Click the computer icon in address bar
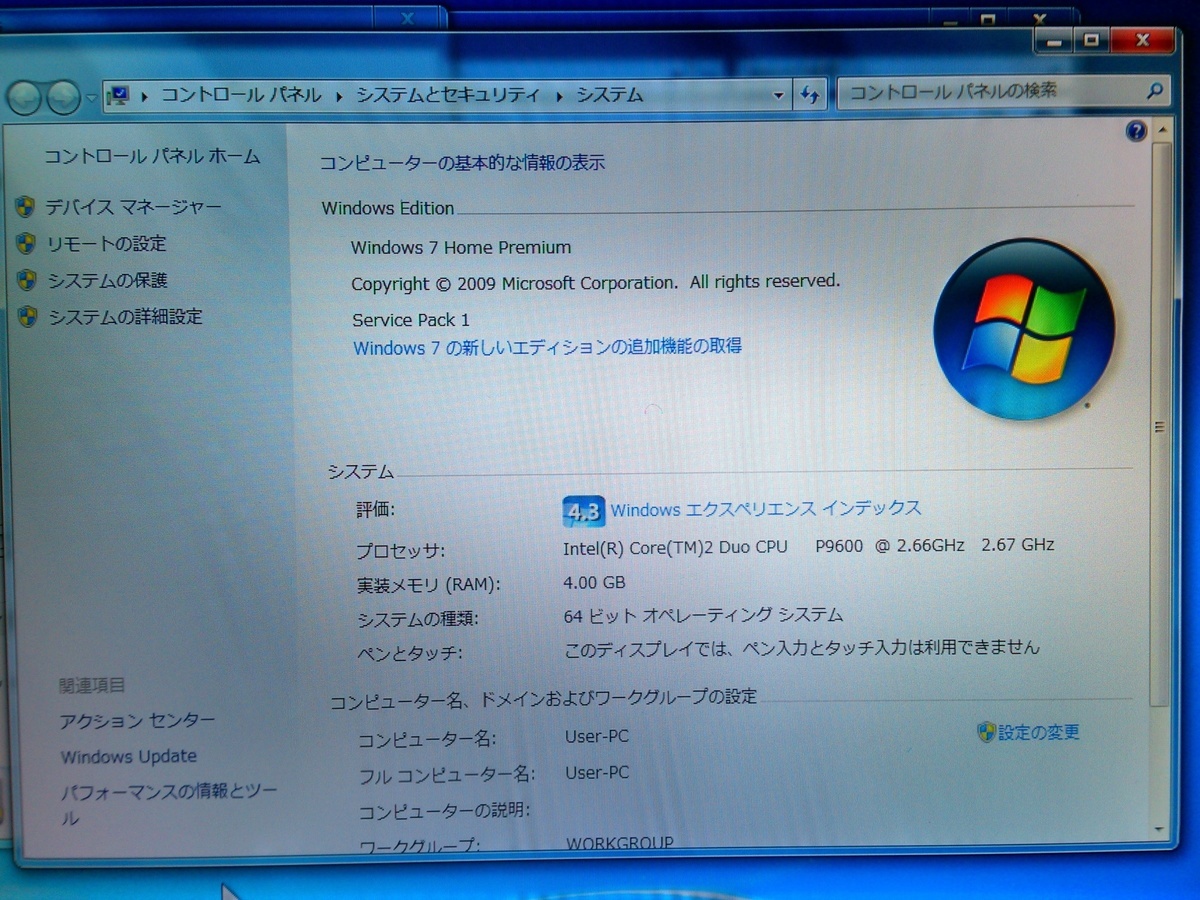Screen dimensions: 1200x900 (119, 95)
